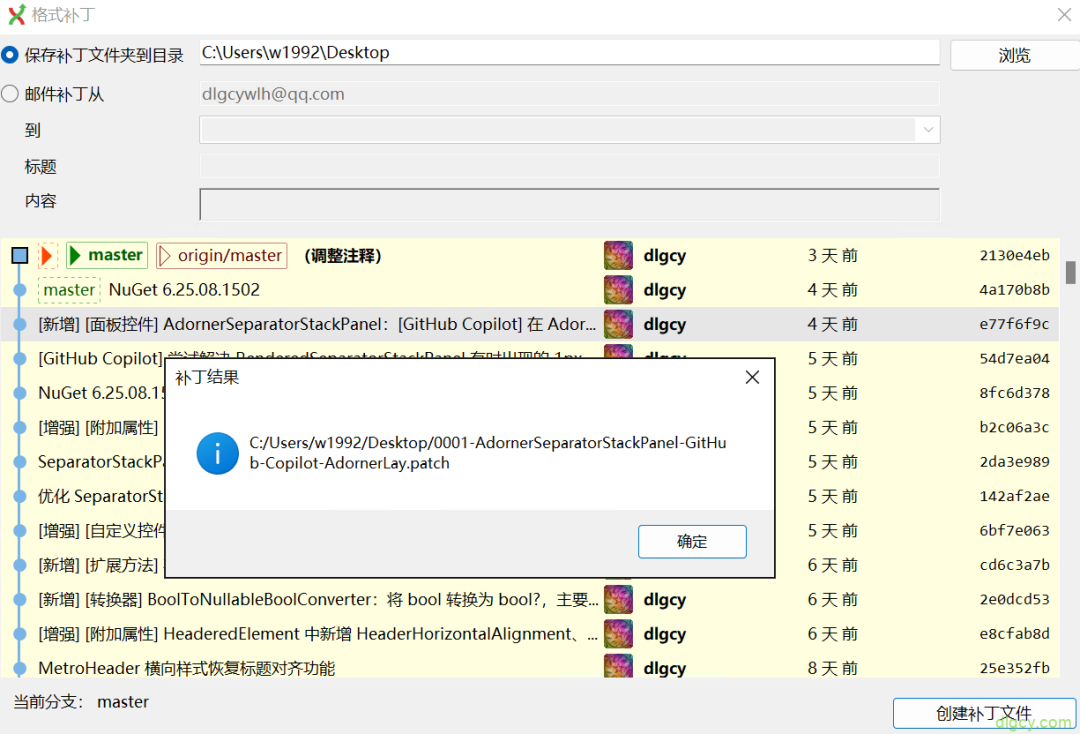1080x734 pixels.
Task: Click the 浏览 browse button
Action: point(1014,55)
